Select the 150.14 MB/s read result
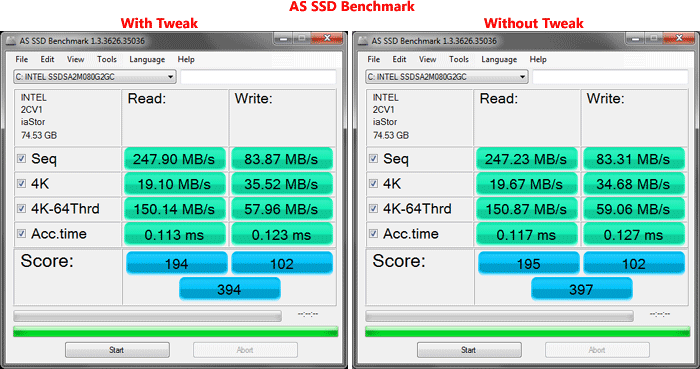This screenshot has width=700, height=369. [x=175, y=209]
